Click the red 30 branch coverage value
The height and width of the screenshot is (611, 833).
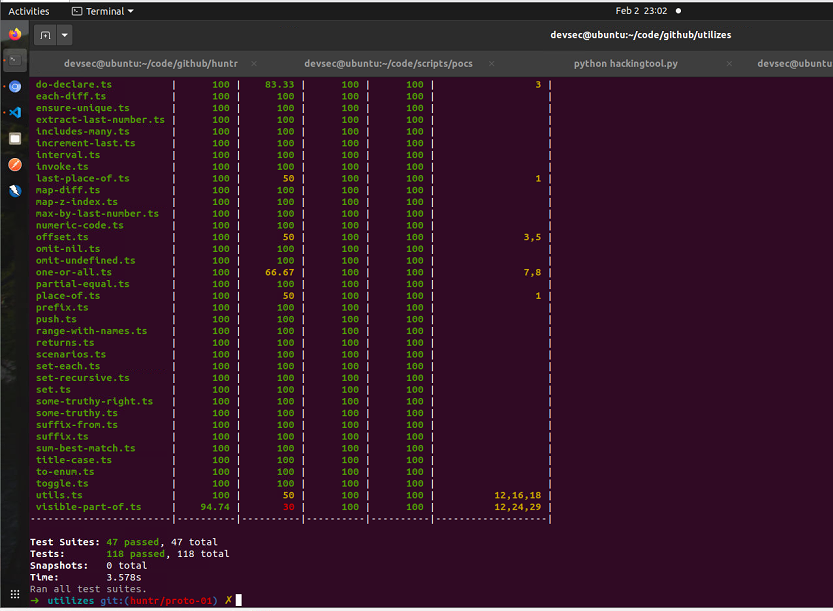288,507
